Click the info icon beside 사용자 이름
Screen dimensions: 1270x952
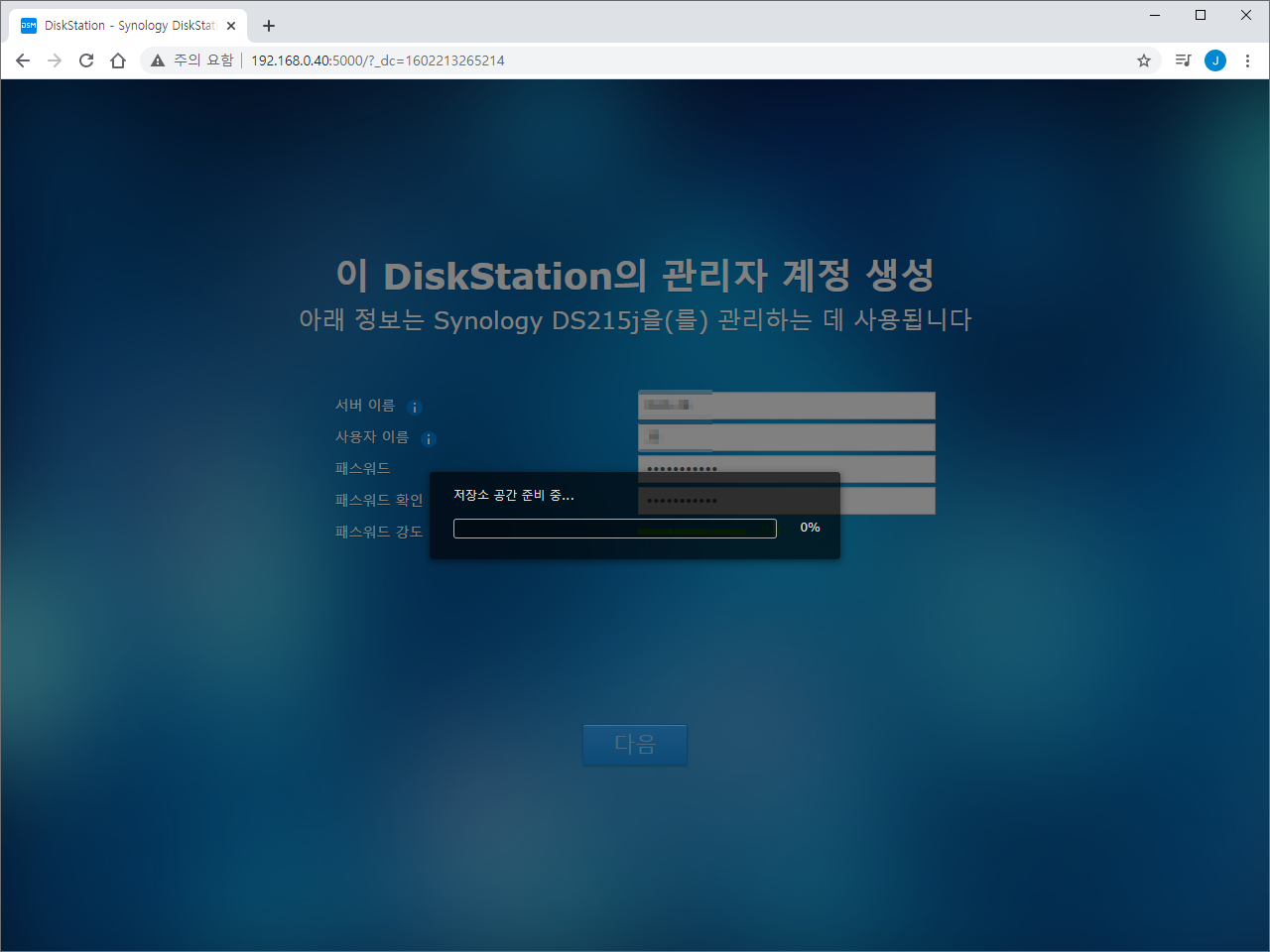(429, 438)
